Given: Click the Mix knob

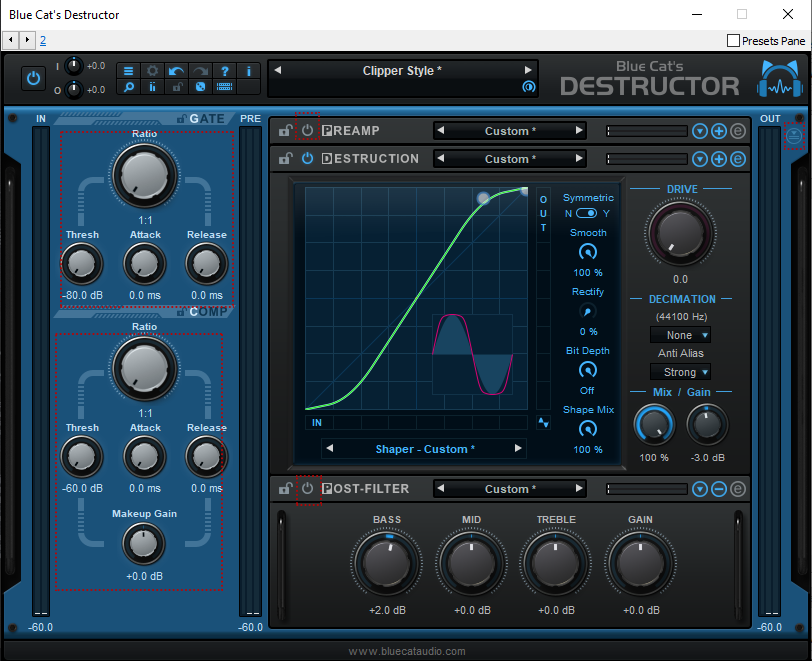Looking at the screenshot, I should click(654, 425).
